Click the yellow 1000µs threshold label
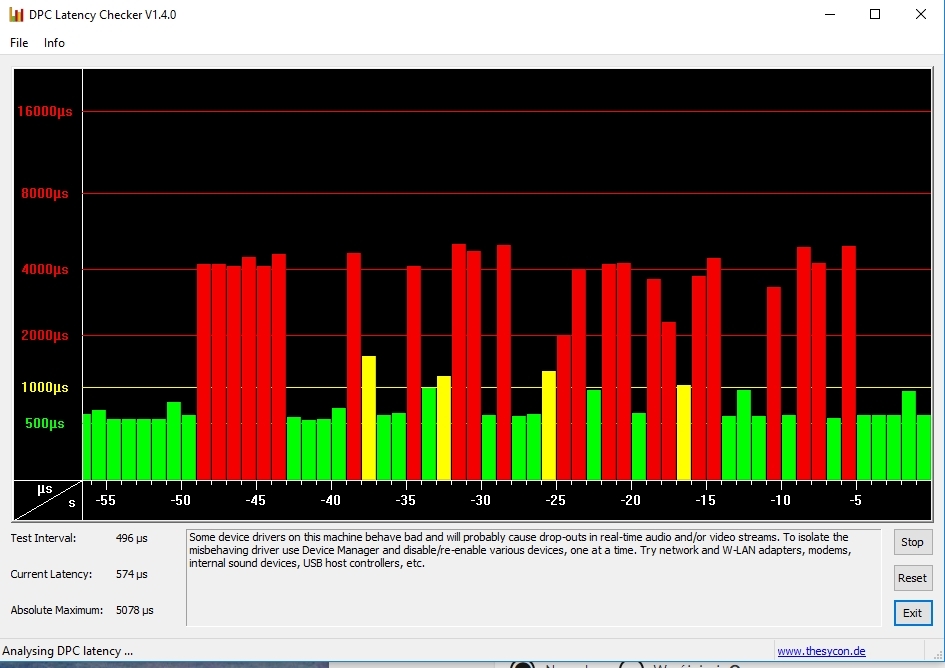Image resolution: width=945 pixels, height=668 pixels. [45, 388]
